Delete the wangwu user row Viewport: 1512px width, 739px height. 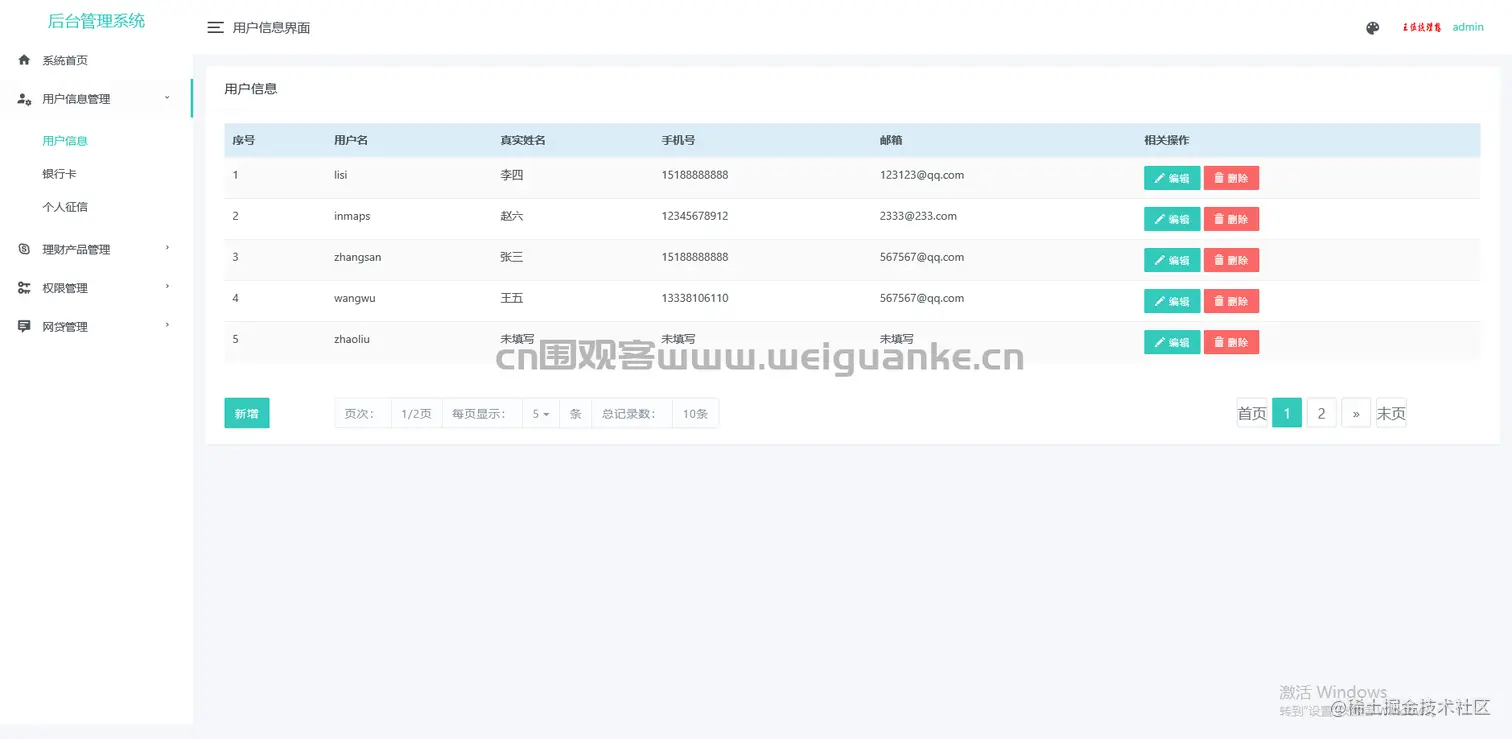[1231, 301]
